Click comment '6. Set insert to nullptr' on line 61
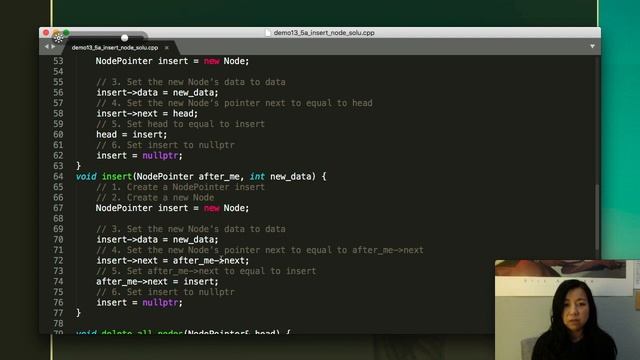Screen dimensions: 640x360 [x=165, y=145]
